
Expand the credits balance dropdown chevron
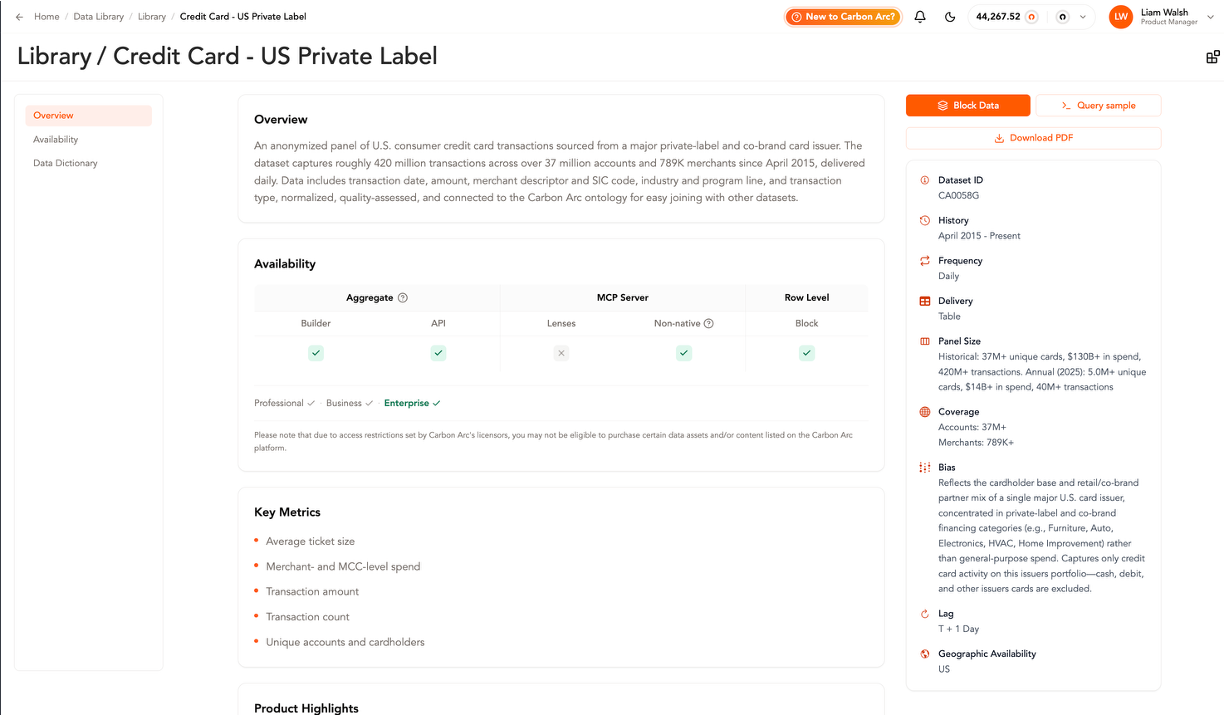(x=1082, y=17)
